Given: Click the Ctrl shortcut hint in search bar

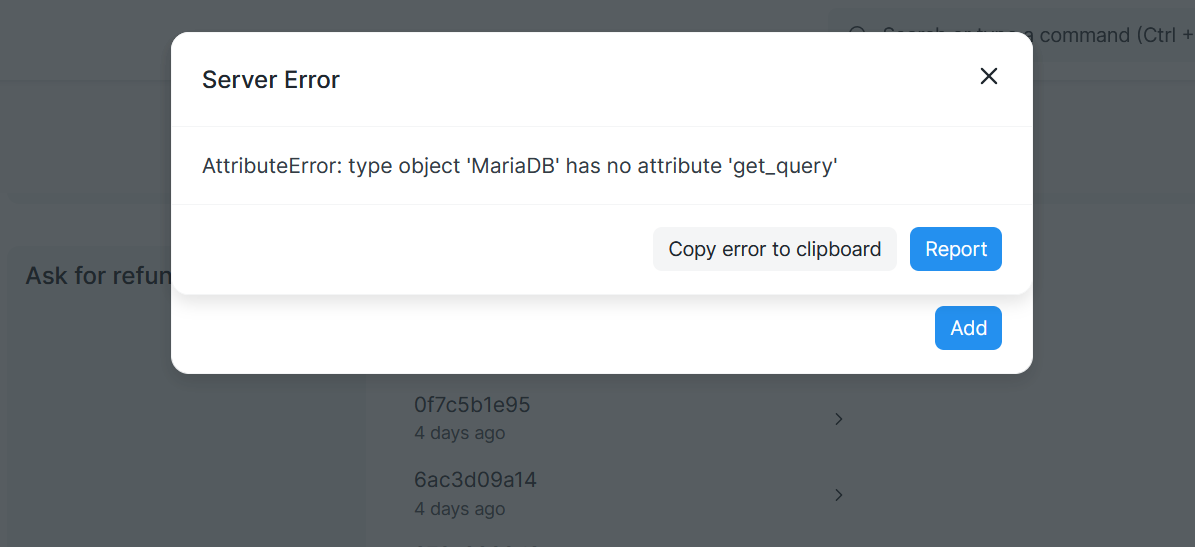Looking at the screenshot, I should [x=1153, y=35].
